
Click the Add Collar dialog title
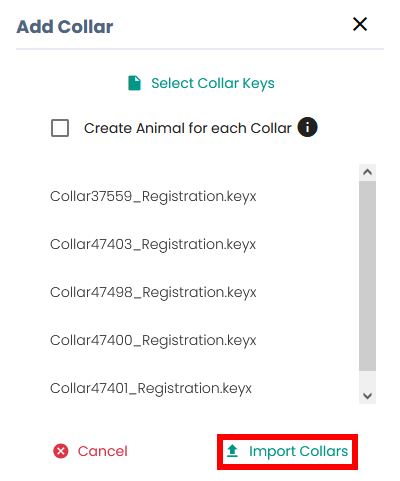[x=65, y=27]
